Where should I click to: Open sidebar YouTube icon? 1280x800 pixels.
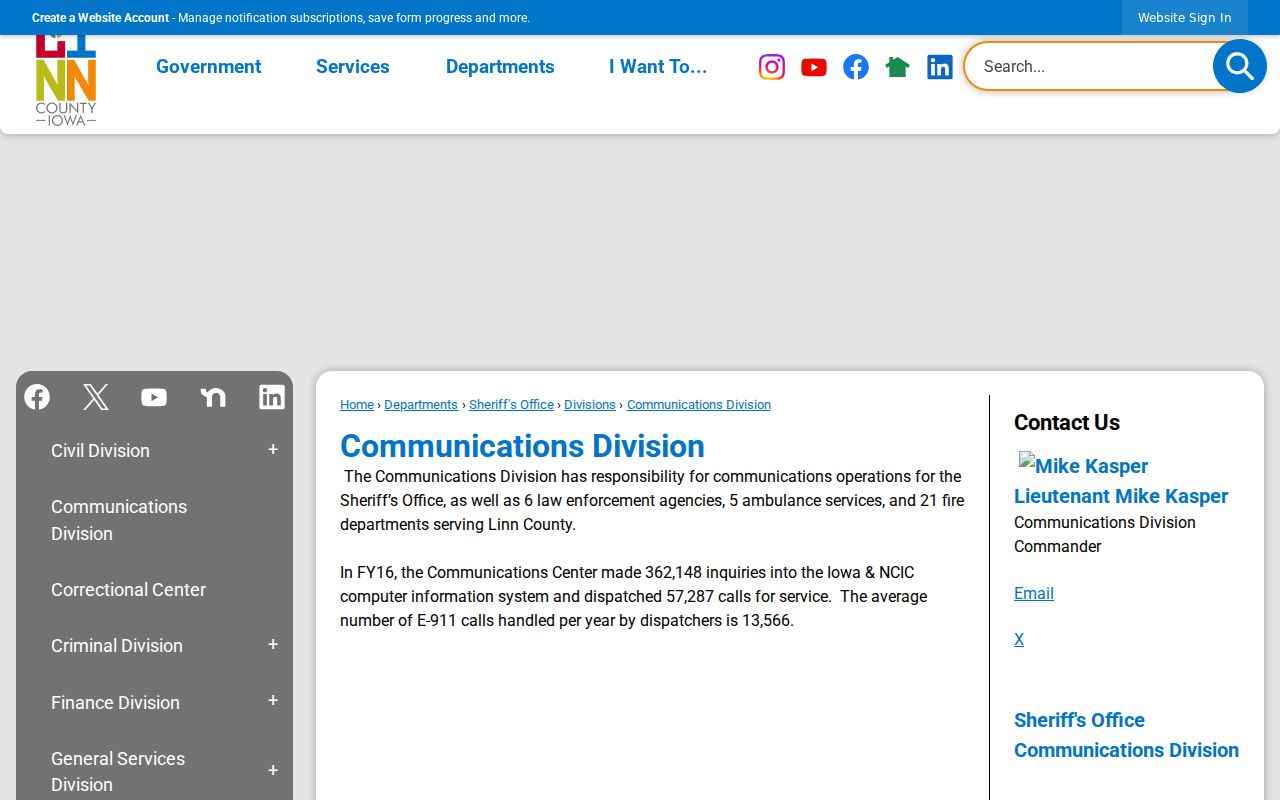[x=154, y=397]
